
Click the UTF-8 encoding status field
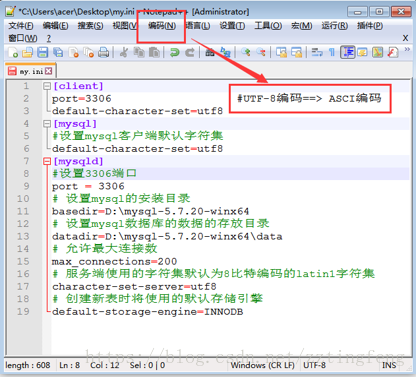pos(314,365)
